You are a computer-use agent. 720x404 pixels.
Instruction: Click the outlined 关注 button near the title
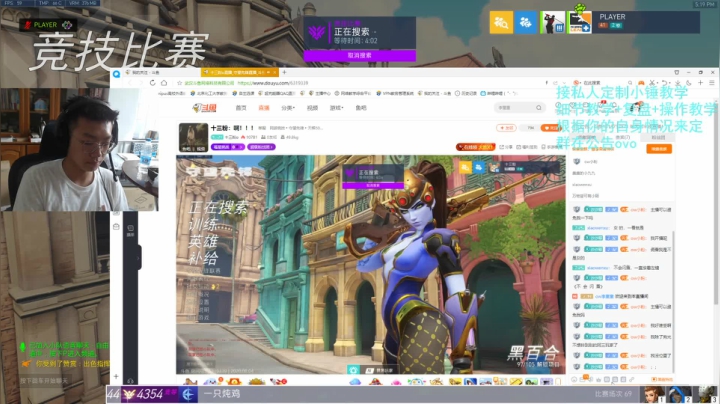(506, 128)
